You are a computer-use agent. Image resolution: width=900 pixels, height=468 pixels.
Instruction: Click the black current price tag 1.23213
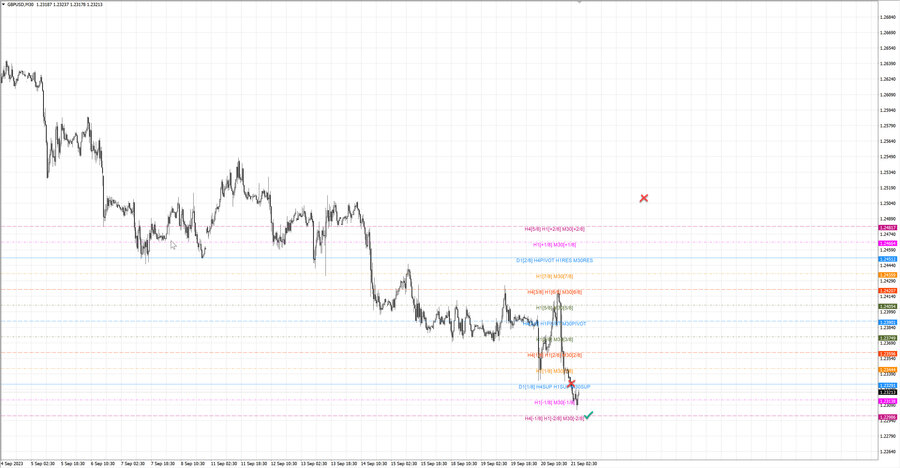pos(888,392)
